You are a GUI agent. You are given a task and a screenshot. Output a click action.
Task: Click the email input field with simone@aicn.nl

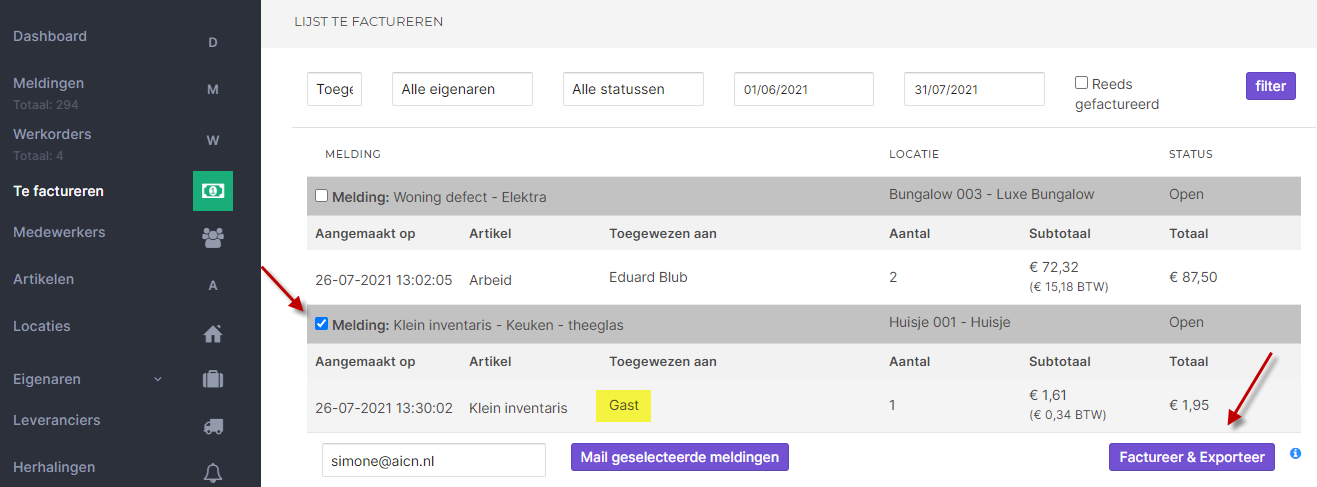click(433, 460)
